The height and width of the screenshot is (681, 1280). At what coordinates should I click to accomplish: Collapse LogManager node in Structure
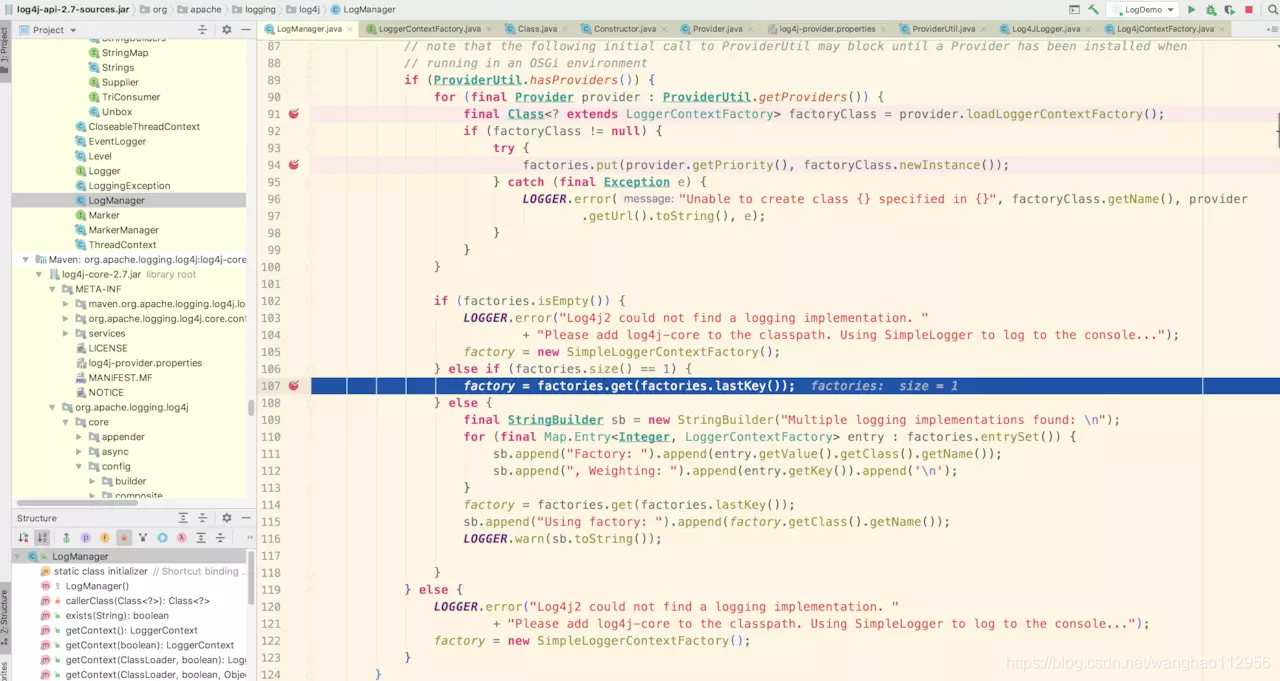[x=19, y=556]
